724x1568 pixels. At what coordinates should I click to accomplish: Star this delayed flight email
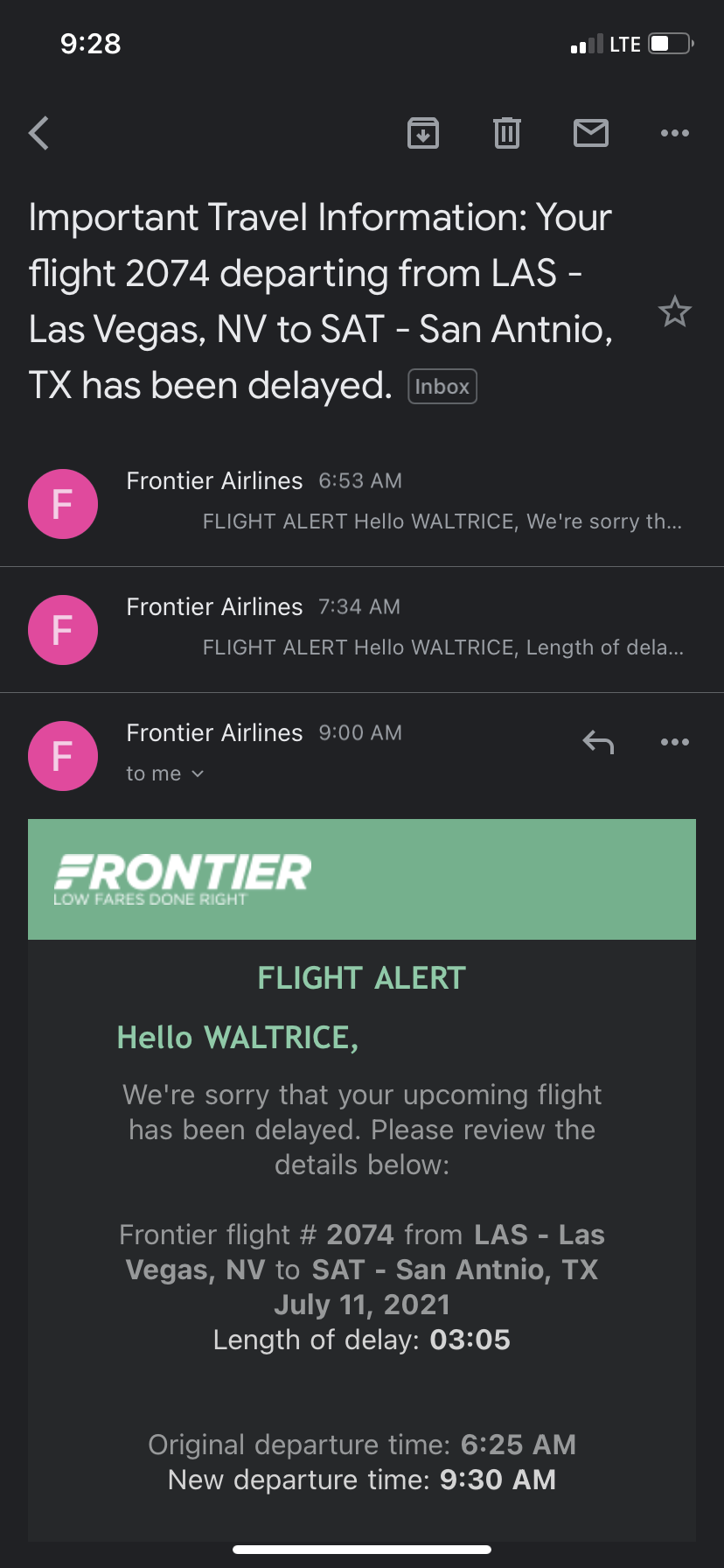pyautogui.click(x=675, y=312)
